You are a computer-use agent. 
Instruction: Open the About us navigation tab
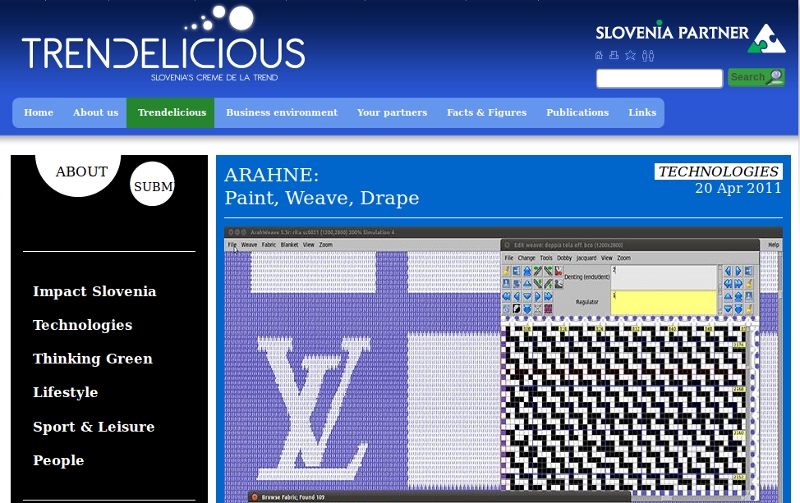[x=95, y=113]
